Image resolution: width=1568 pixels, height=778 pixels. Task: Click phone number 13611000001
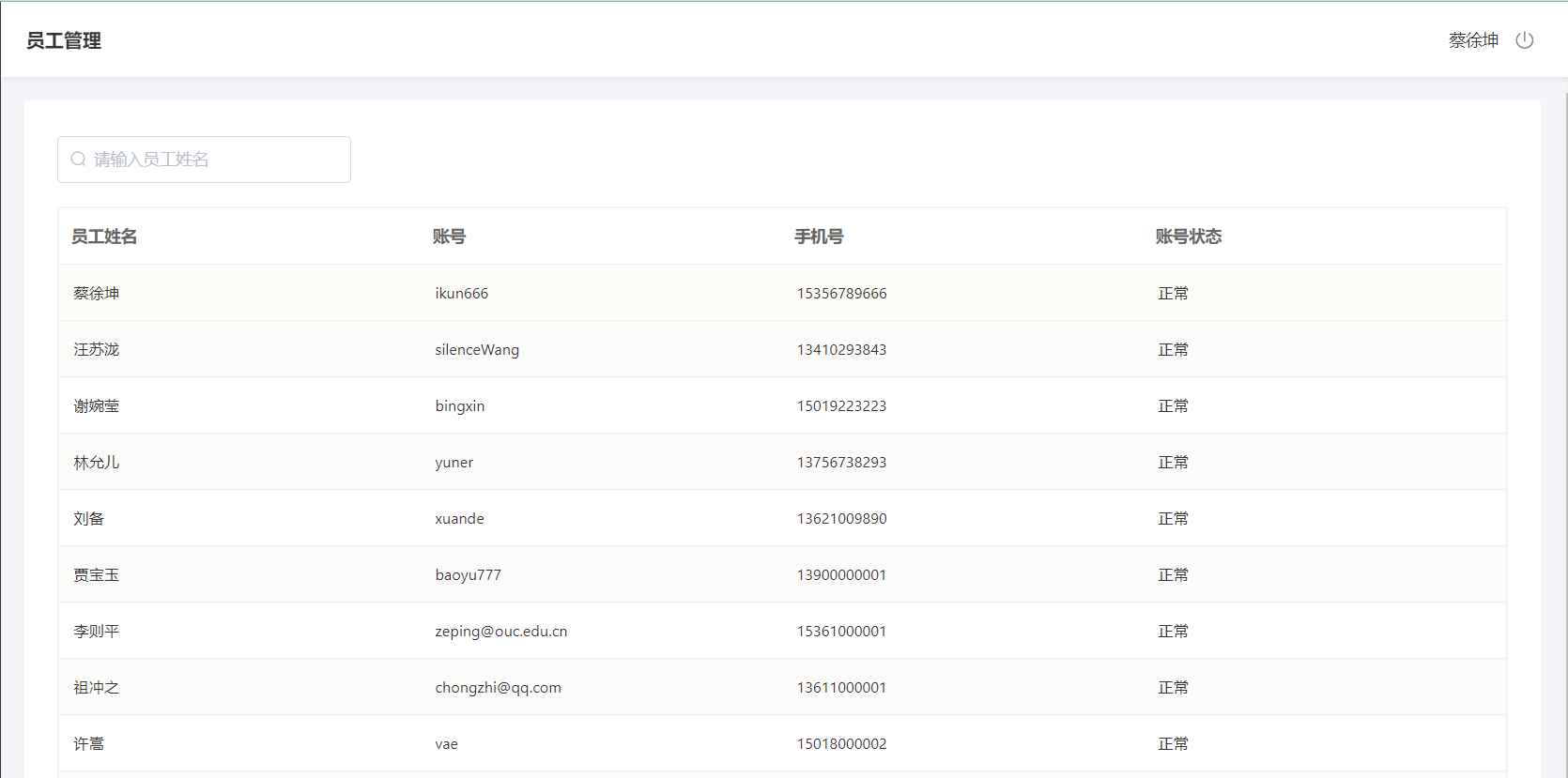pyautogui.click(x=842, y=688)
